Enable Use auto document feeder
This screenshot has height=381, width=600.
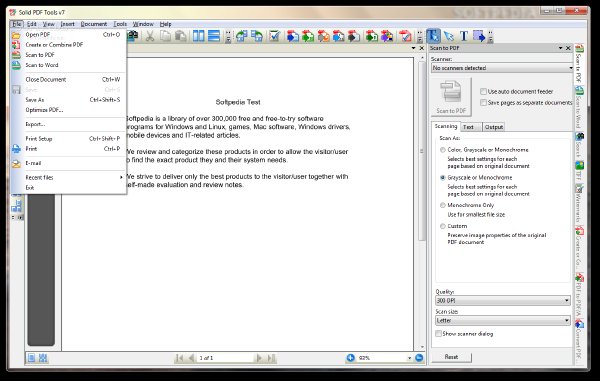coord(483,91)
